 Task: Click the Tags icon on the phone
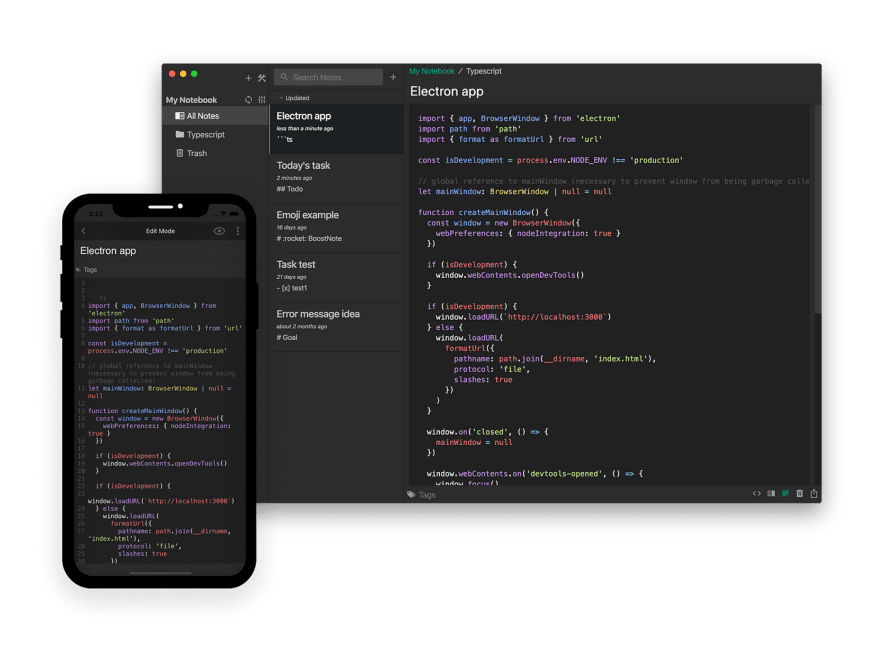point(79,269)
